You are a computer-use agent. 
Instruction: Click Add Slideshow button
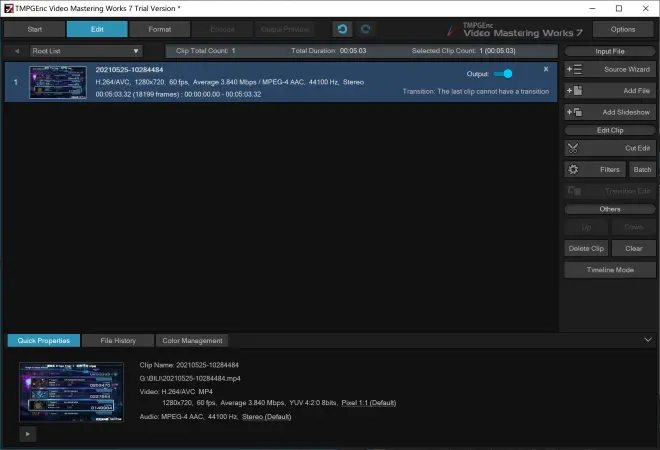pos(610,112)
